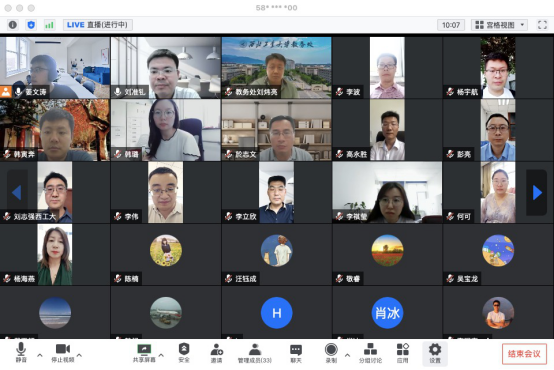554x370 pixels.
Task: Expand the video options chevron
Action: 79,355
